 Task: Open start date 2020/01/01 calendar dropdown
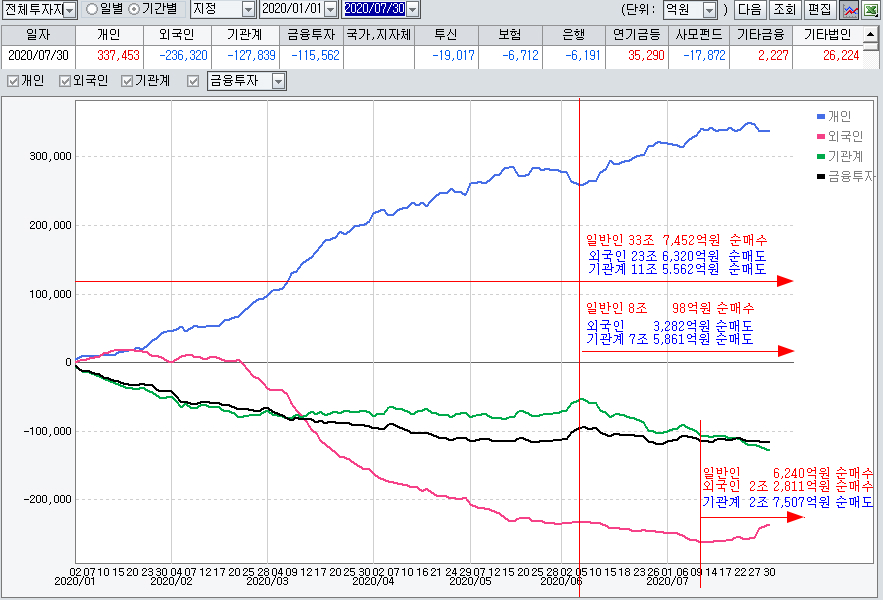pyautogui.click(x=330, y=10)
